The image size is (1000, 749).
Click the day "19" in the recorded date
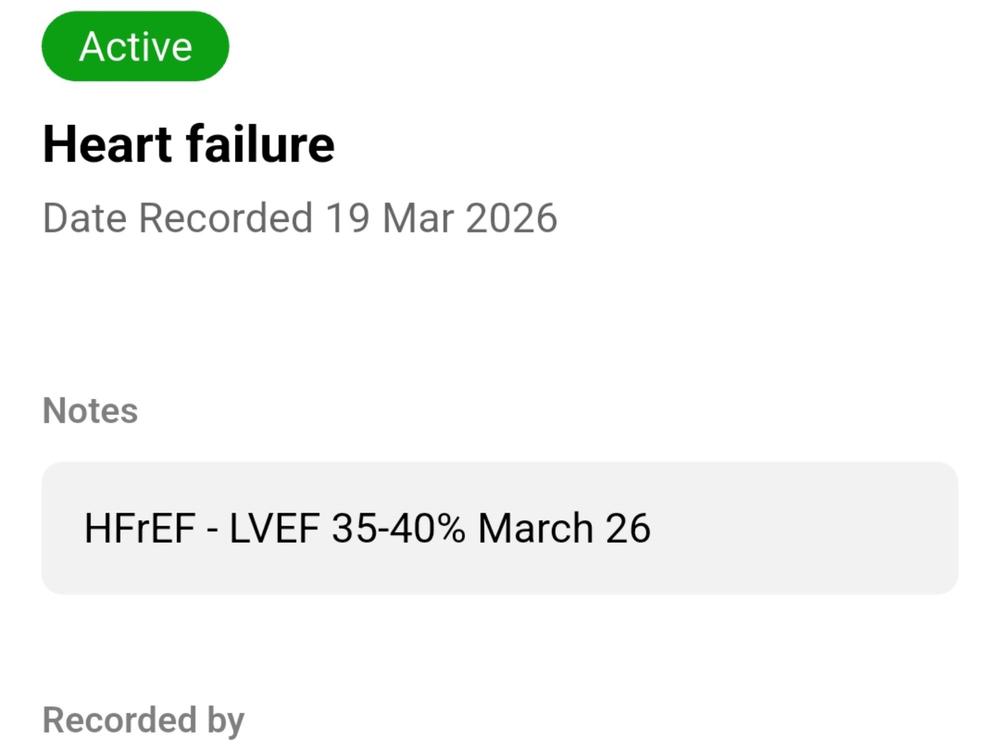tap(344, 218)
